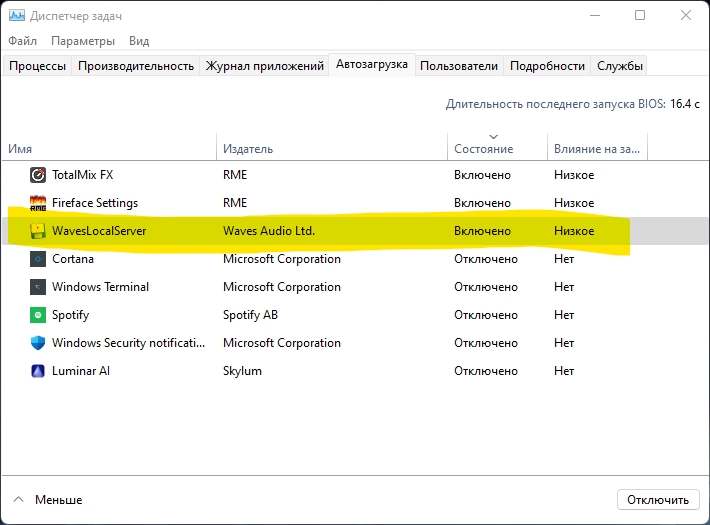
Task: Click Microsoft Corporation in Cortana row
Action: coord(282,259)
